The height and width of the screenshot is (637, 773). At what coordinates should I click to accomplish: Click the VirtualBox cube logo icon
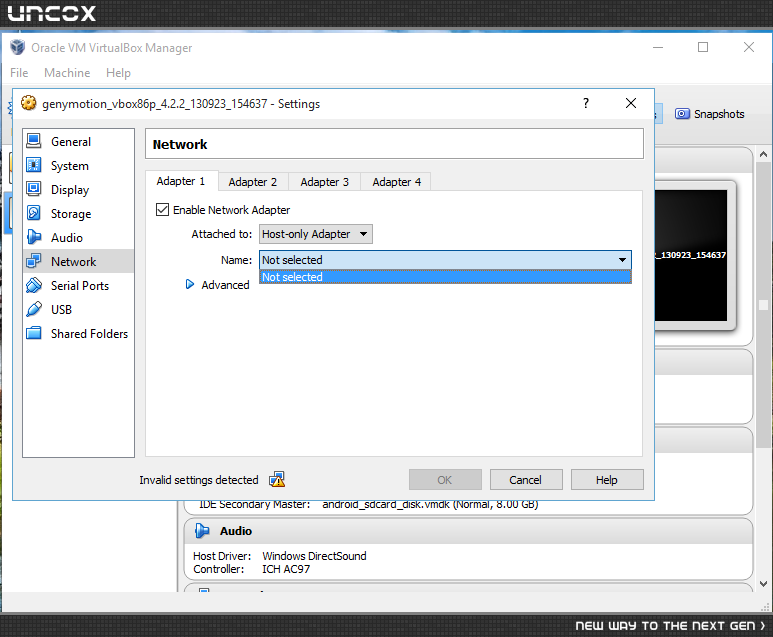click(x=18, y=47)
